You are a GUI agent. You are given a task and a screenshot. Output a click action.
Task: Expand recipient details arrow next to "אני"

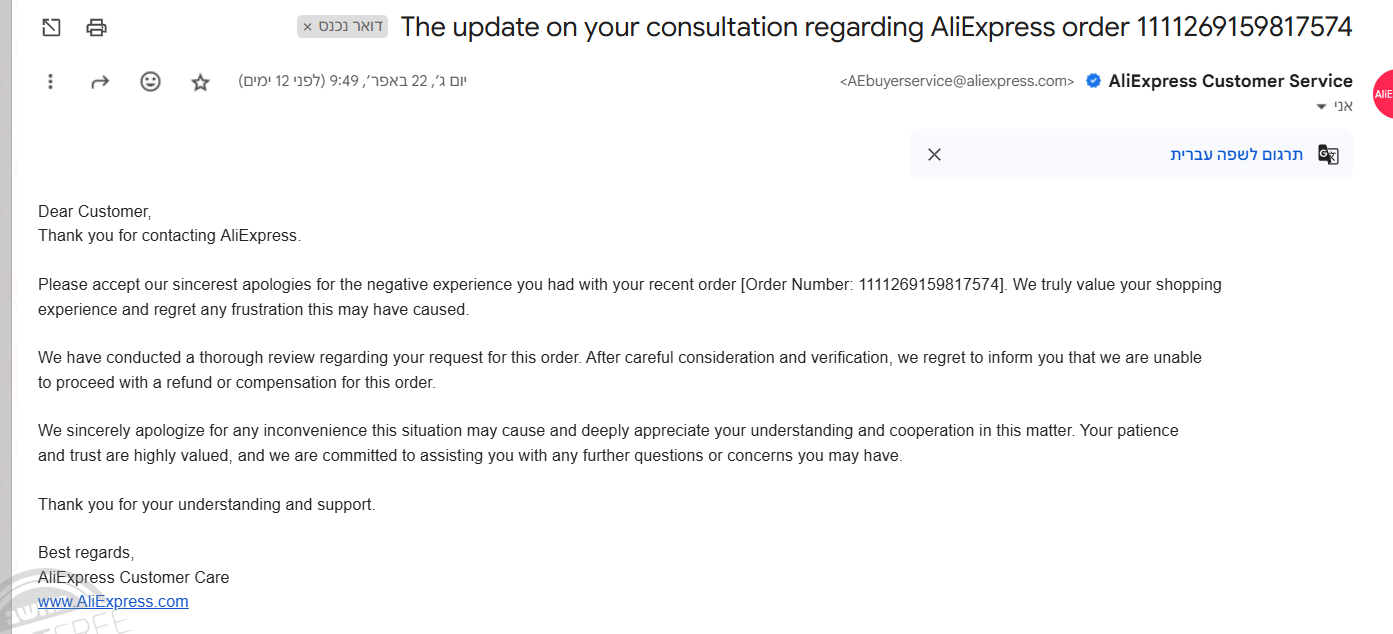(x=1321, y=107)
